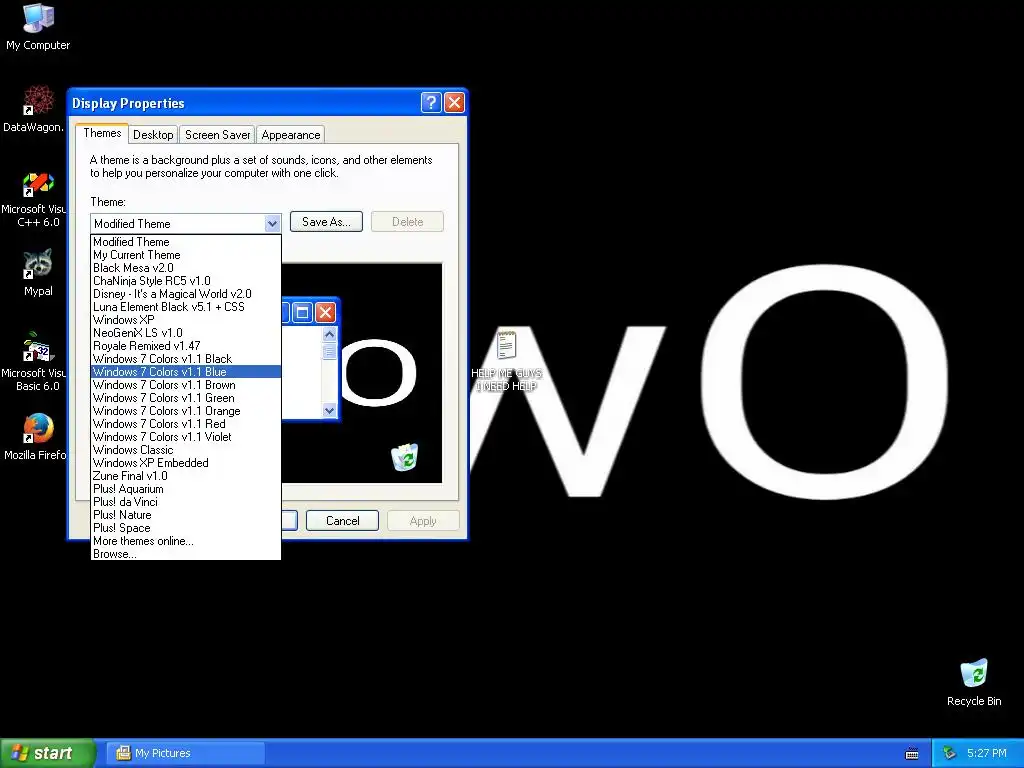Choose Black Mesa v2.0 theme
This screenshot has height=768, width=1024.
(185, 268)
